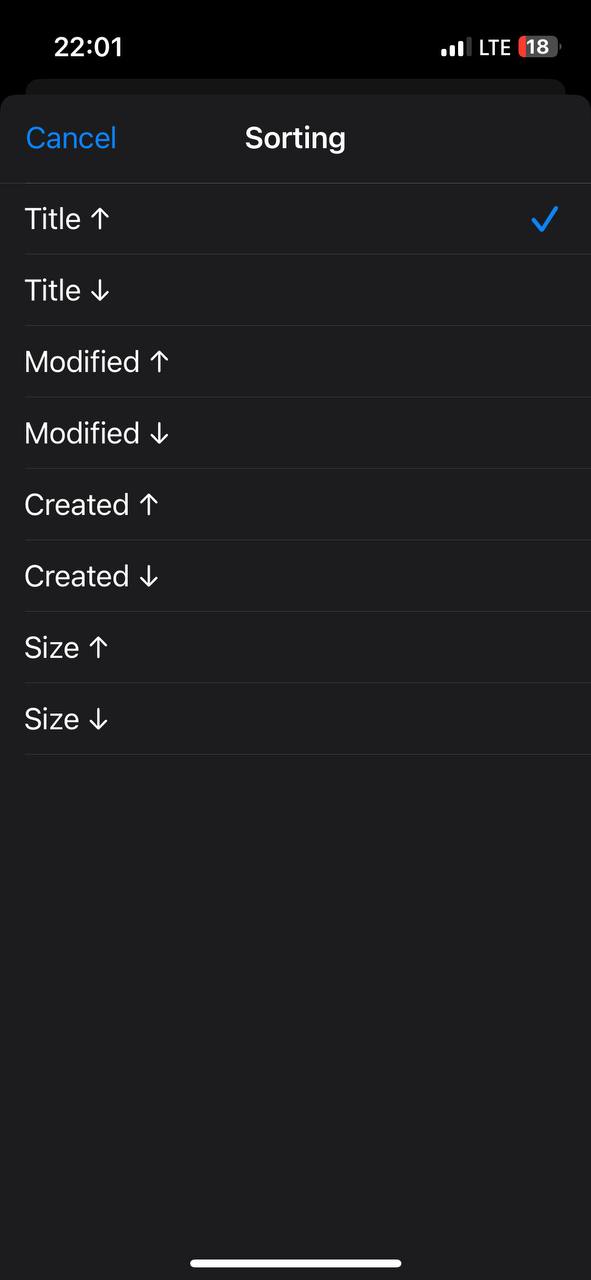This screenshot has height=1280, width=591.
Task: Sort by Created ascending
Action: click(295, 505)
